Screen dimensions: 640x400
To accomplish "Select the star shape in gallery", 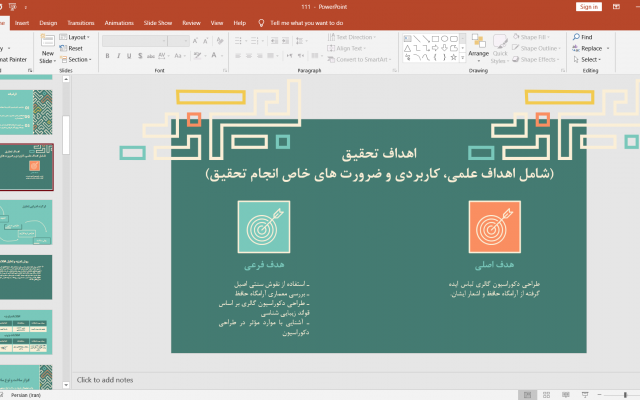I will pyautogui.click(x=453, y=58).
